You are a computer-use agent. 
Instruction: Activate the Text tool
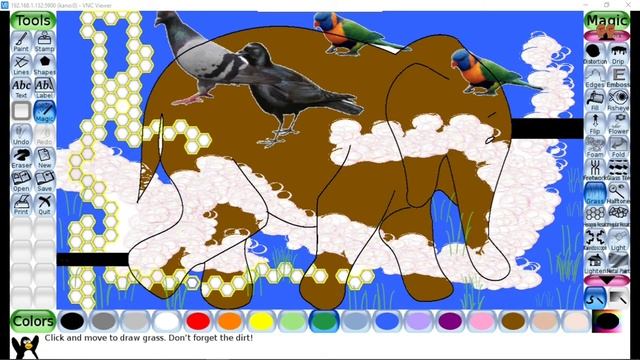21,89
